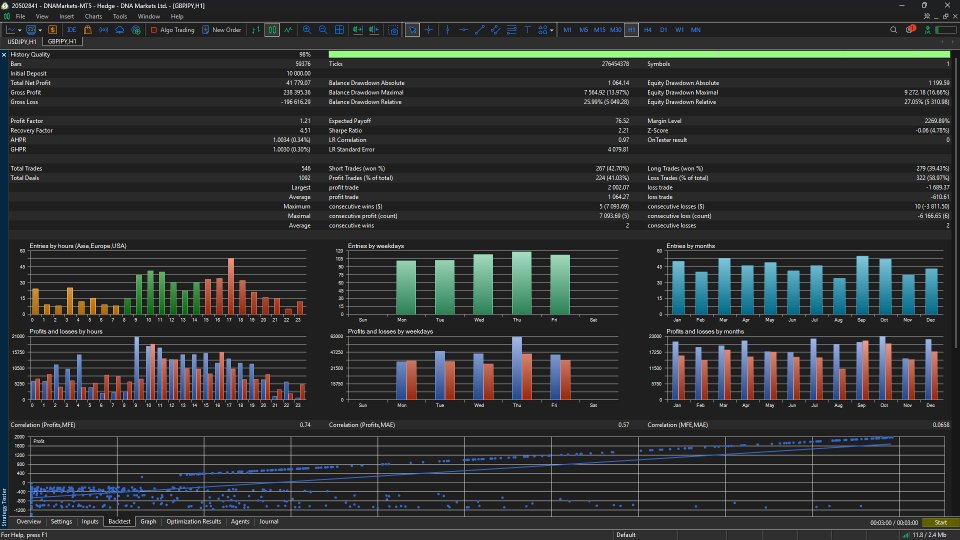Image resolution: width=960 pixels, height=540 pixels.
Task: Open the Market Watch dollar icon
Action: tap(53, 30)
